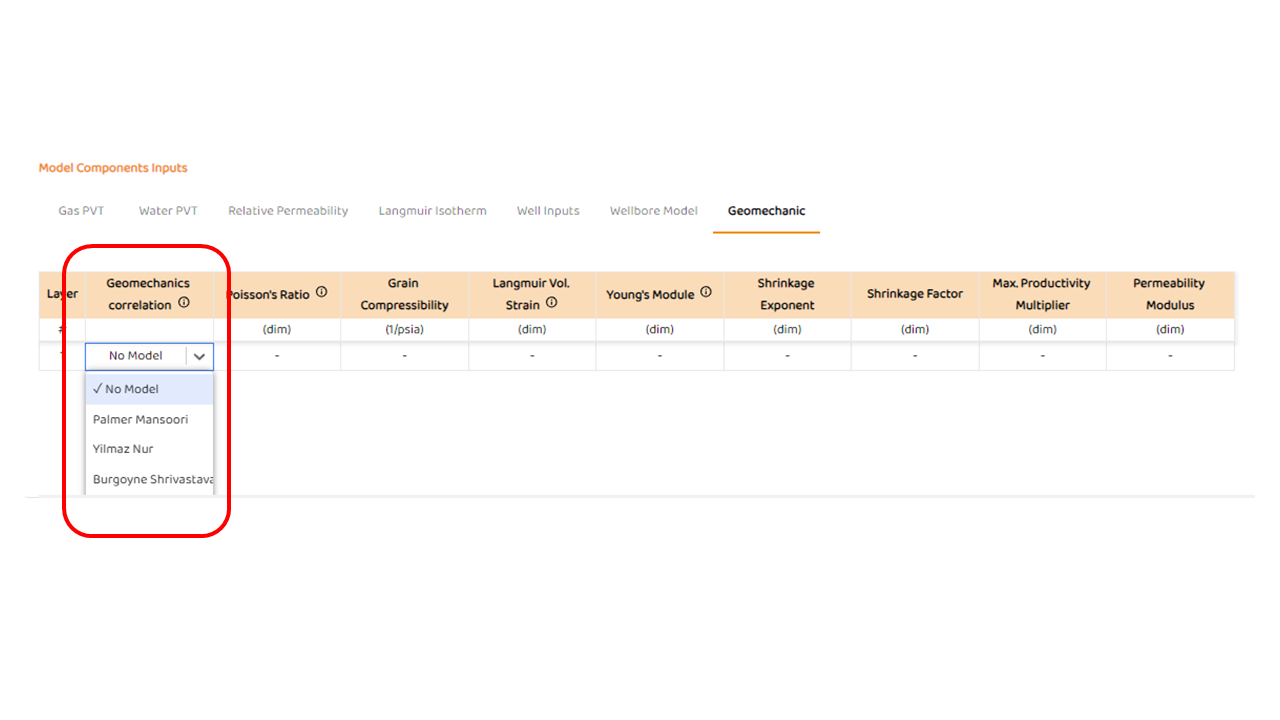Select Burgoyne Shrivastava correlation option
Image resolution: width=1280 pixels, height=720 pixels.
tap(152, 479)
